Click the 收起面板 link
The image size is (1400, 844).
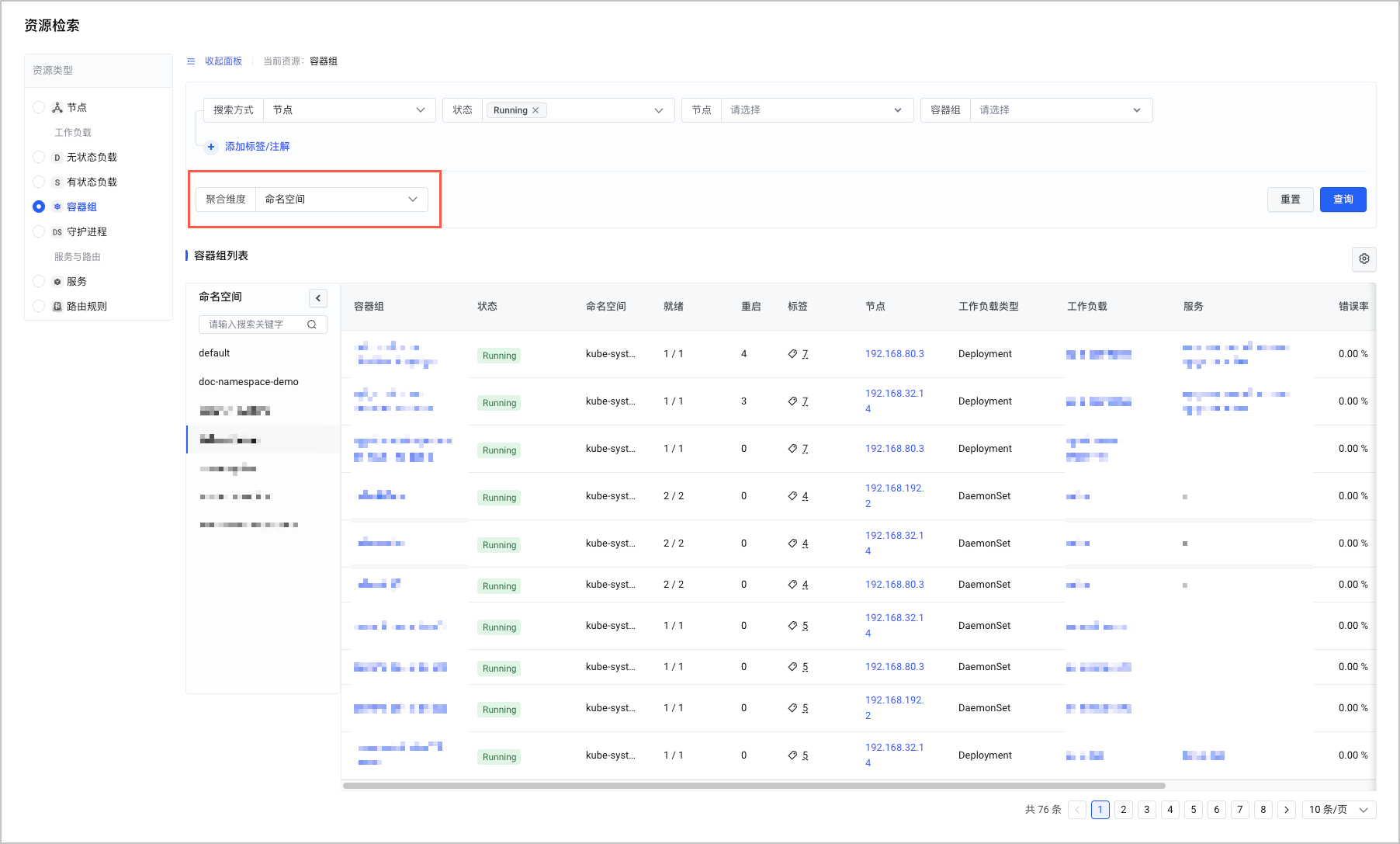pyautogui.click(x=224, y=61)
